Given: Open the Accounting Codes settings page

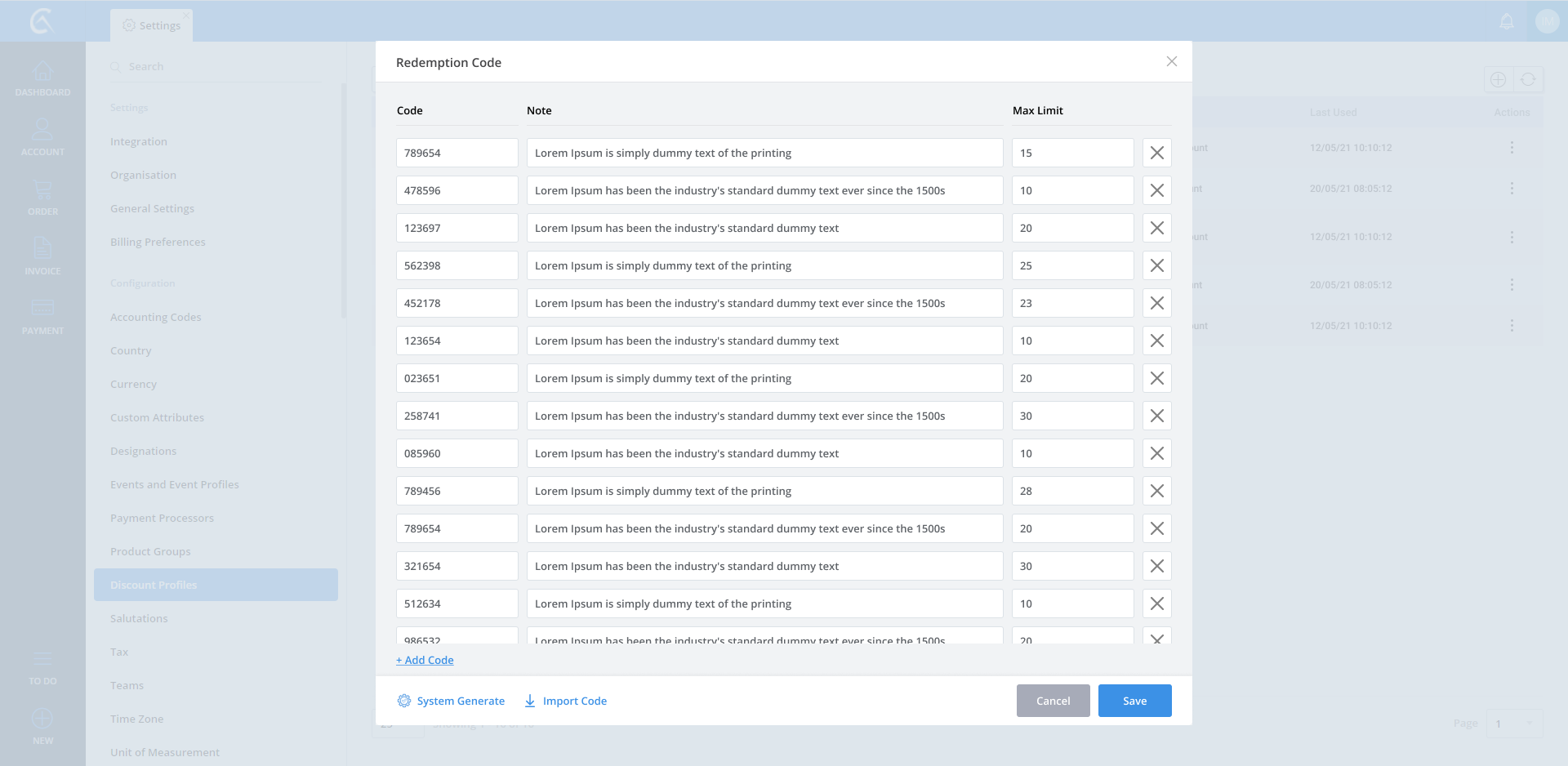Looking at the screenshot, I should 155,317.
